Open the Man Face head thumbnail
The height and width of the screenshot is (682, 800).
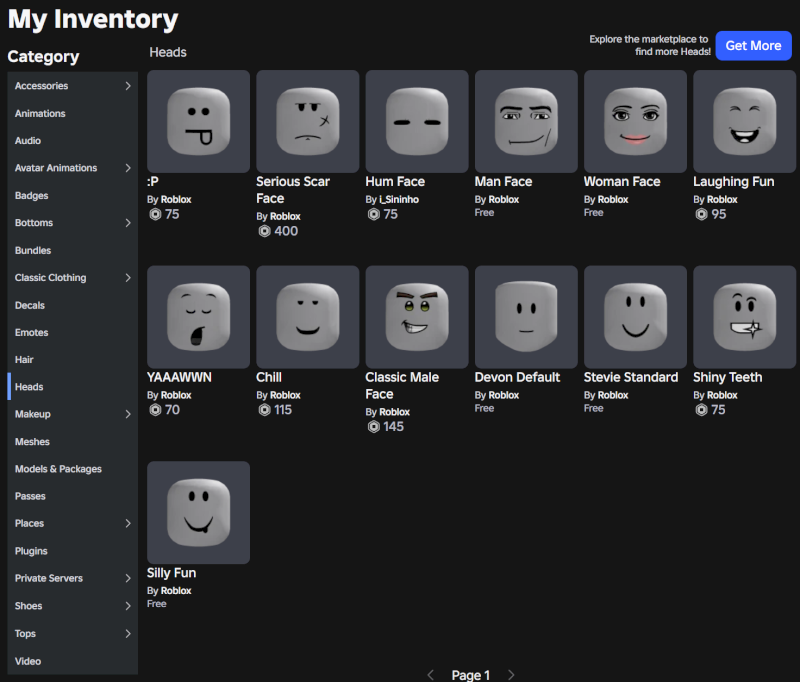point(526,121)
